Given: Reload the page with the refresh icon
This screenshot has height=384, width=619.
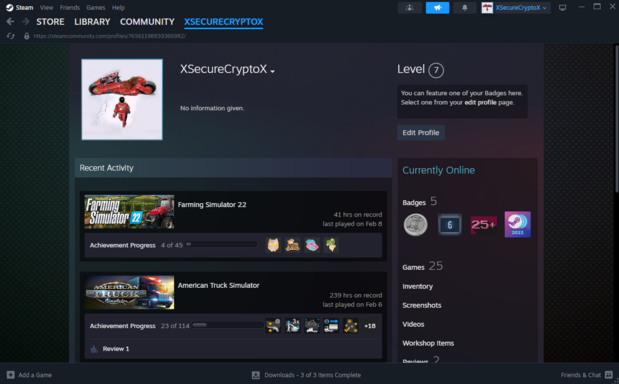Looking at the screenshot, I should [11, 36].
